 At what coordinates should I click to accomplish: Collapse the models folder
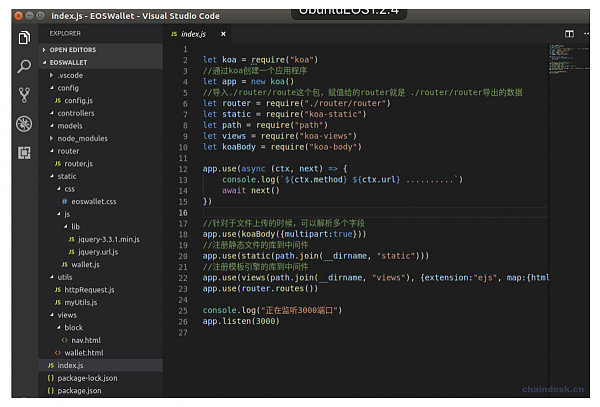tap(101, 126)
